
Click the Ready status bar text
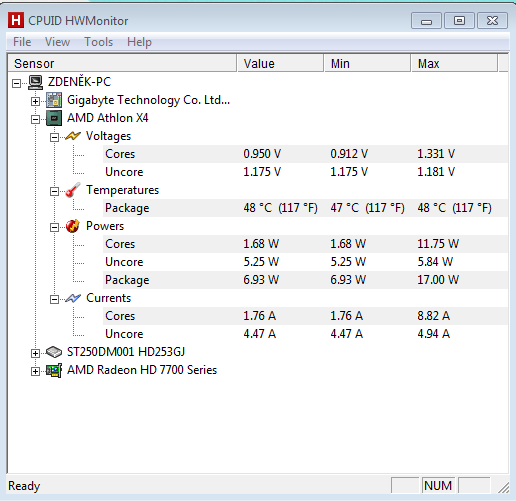coord(24,486)
